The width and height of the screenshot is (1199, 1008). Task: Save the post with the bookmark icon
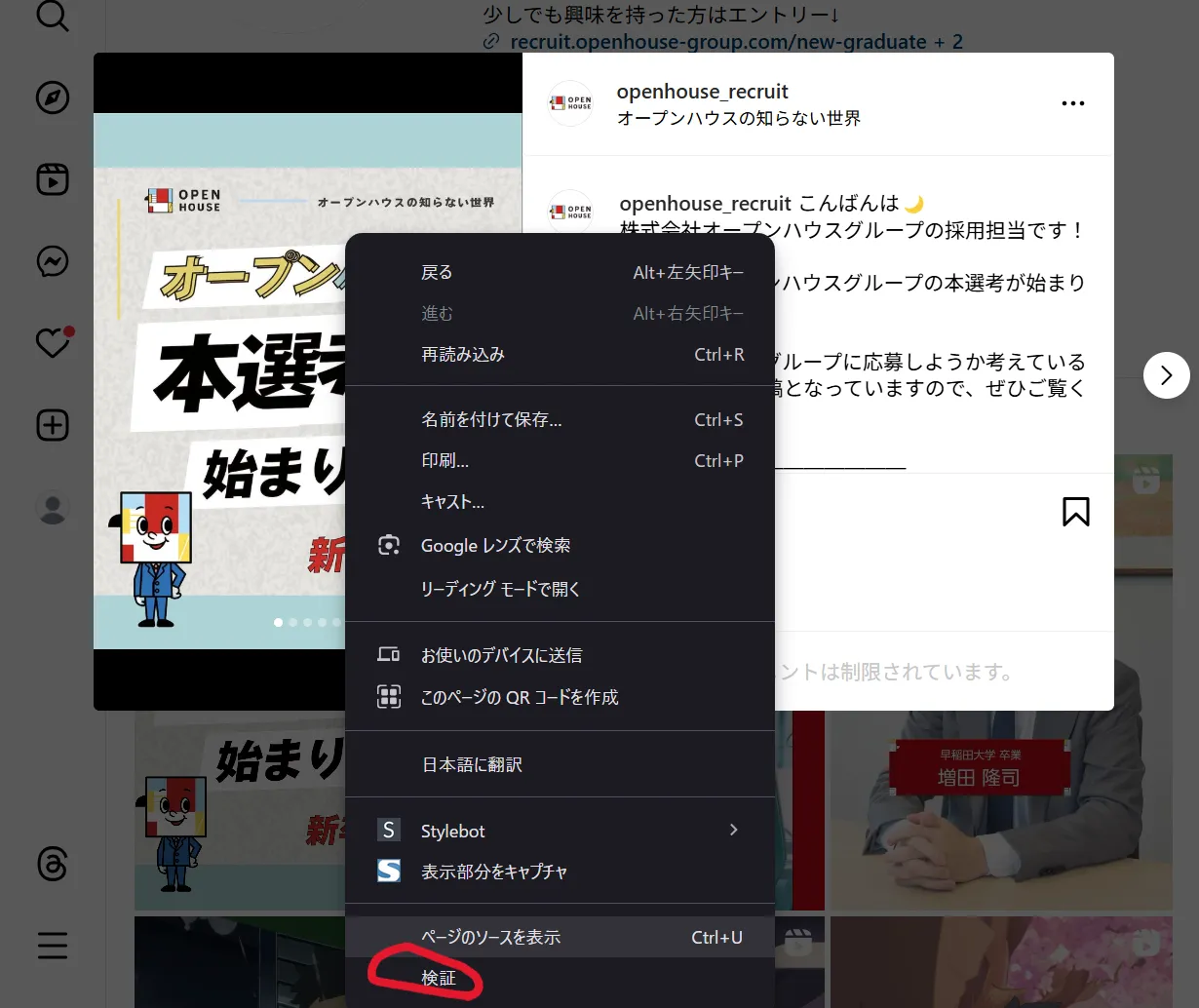[x=1076, y=512]
